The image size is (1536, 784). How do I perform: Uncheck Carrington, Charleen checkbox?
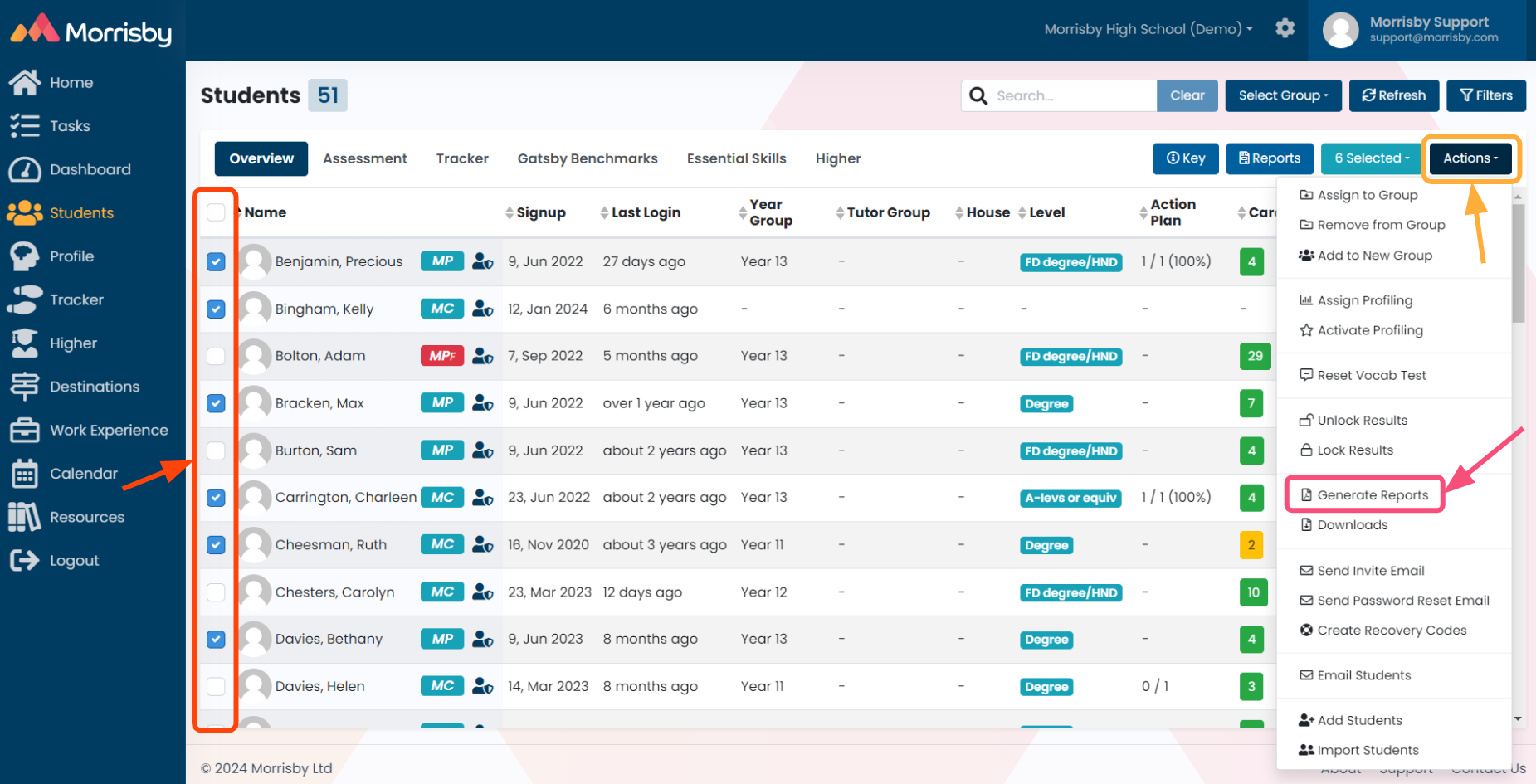click(x=216, y=498)
